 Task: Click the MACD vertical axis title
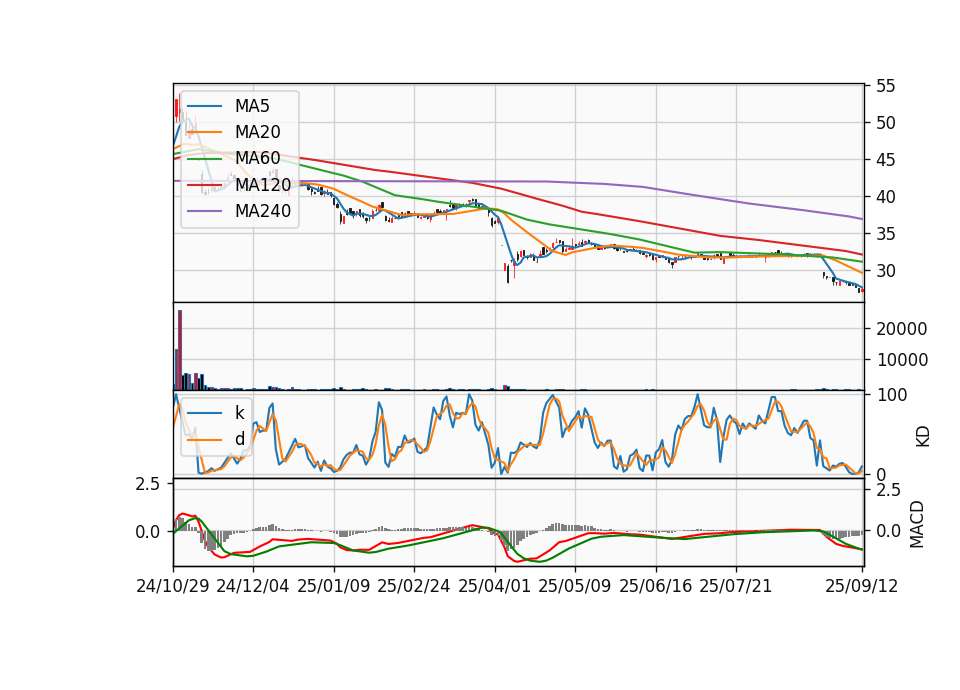[917, 524]
